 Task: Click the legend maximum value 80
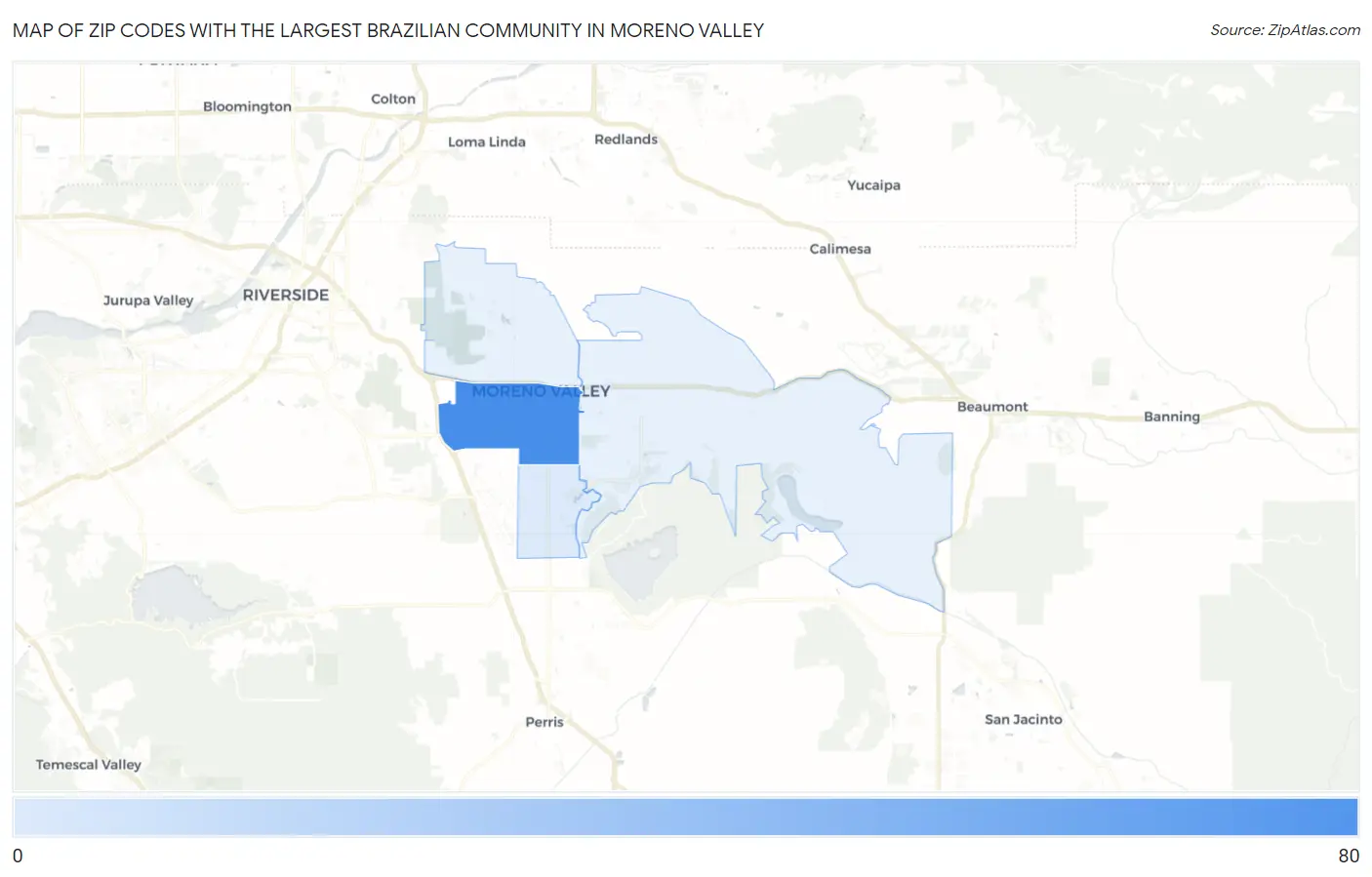(1349, 856)
